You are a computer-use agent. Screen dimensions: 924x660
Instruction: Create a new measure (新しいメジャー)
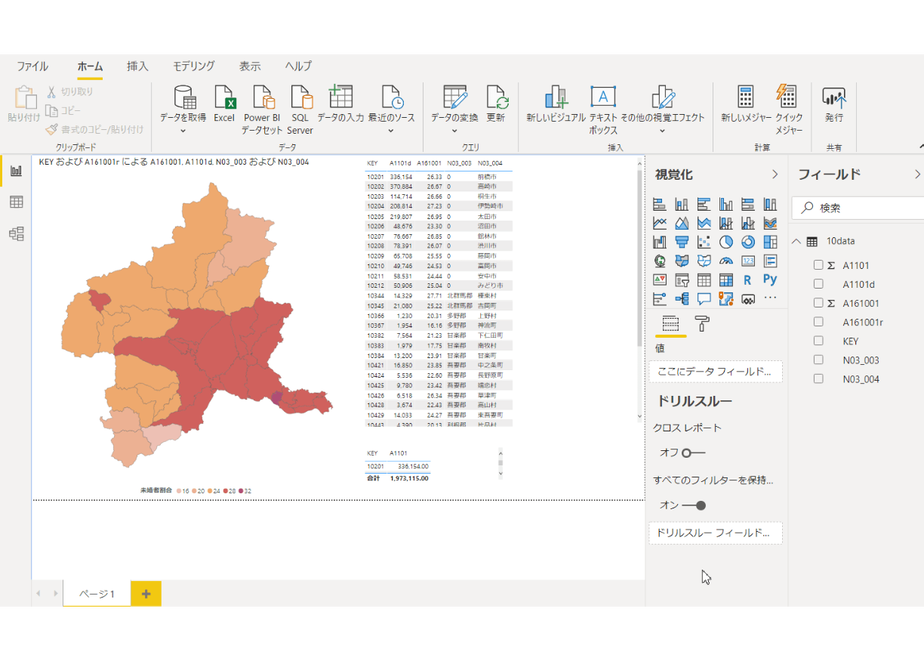pos(746,103)
